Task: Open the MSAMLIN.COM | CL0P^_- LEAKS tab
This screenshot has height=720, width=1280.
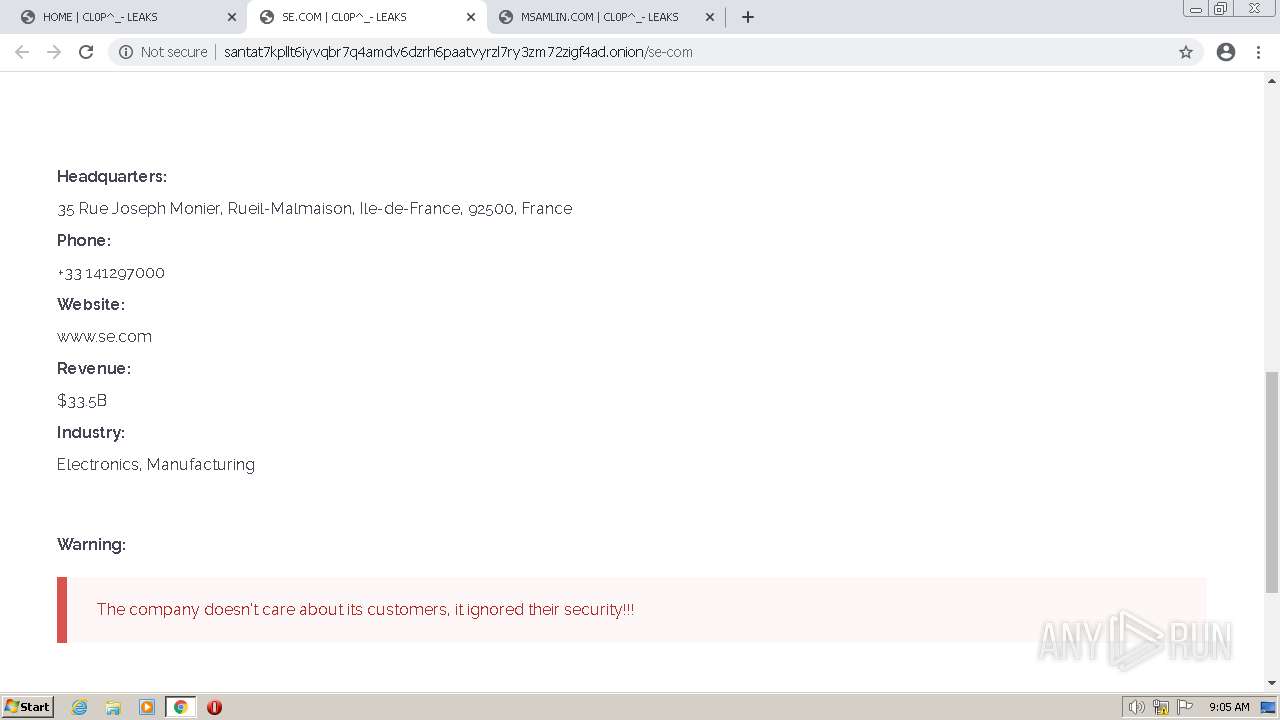Action: (605, 17)
